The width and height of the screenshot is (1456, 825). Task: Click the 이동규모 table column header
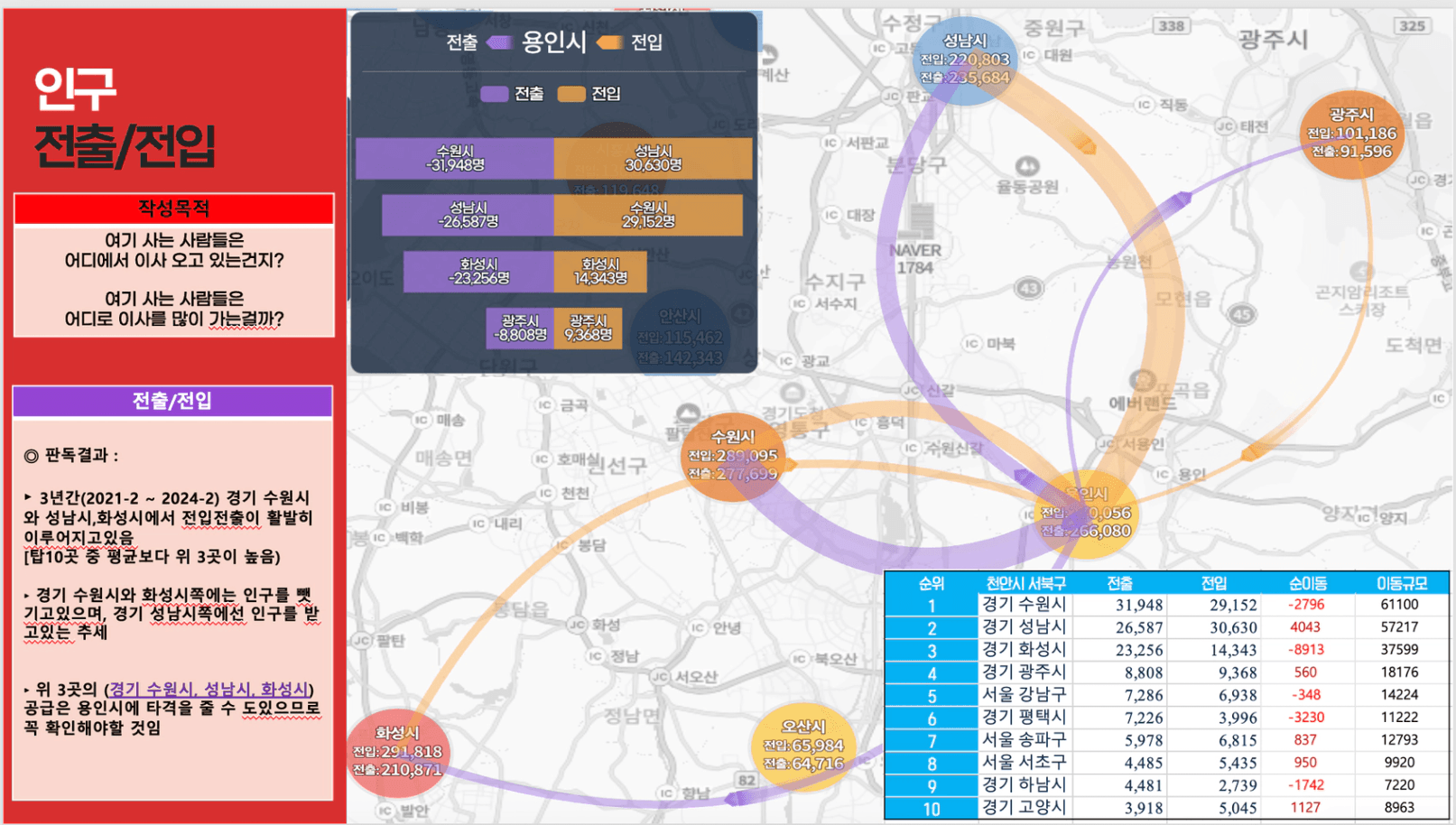[1401, 583]
